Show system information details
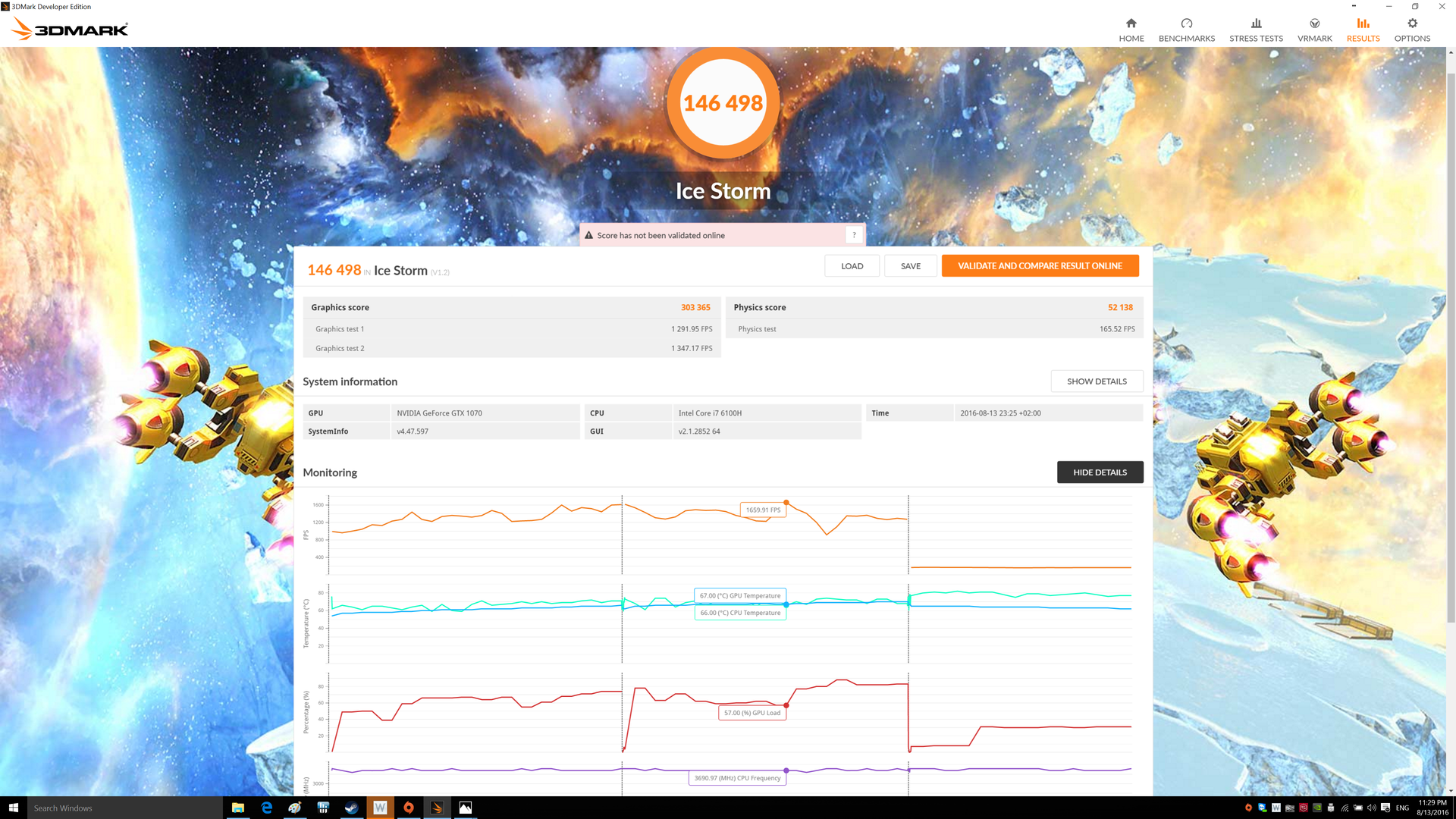Image resolution: width=1456 pixels, height=819 pixels. [1097, 381]
